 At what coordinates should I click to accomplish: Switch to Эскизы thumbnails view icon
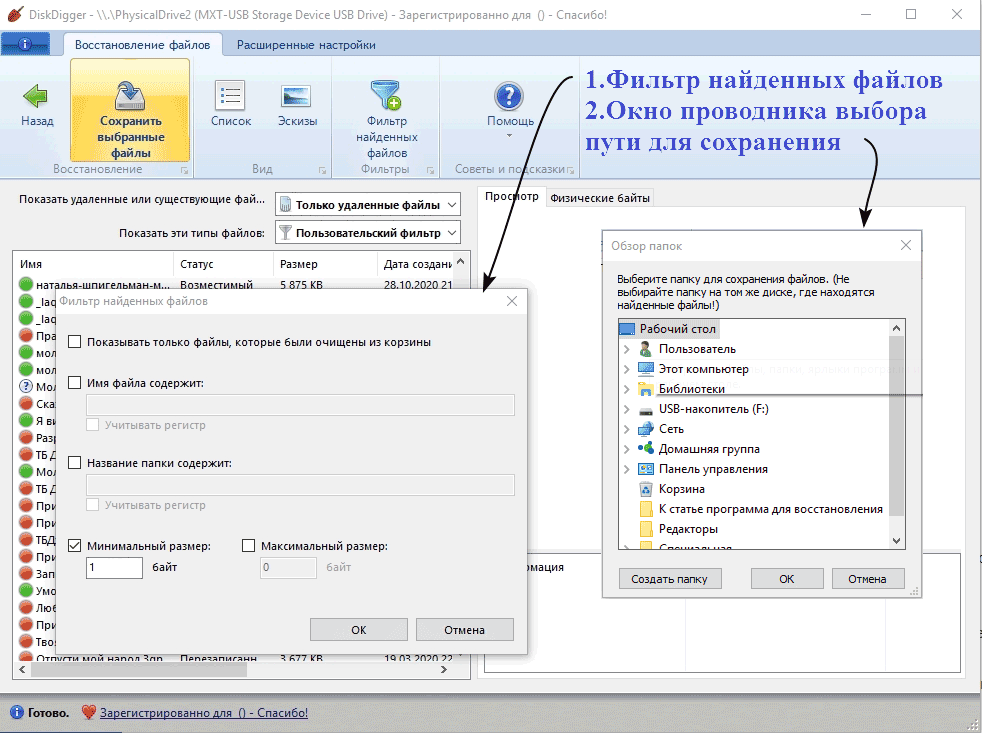click(296, 96)
